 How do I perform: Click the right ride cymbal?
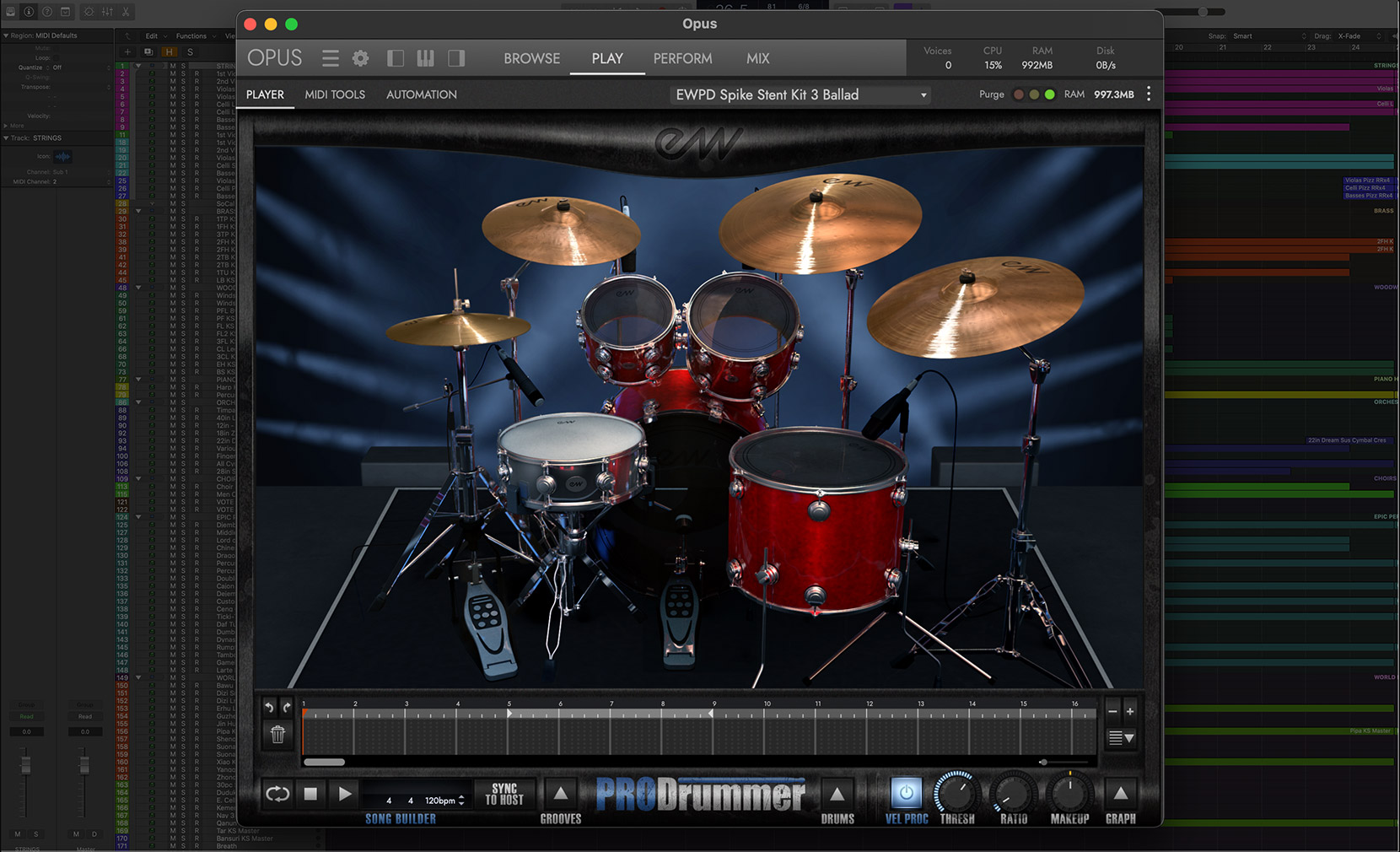[974, 305]
